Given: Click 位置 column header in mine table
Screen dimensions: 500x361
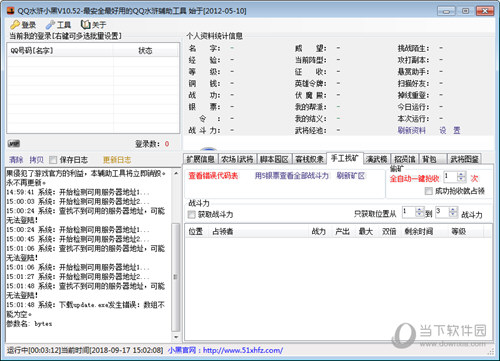Looking at the screenshot, I should click(196, 231).
